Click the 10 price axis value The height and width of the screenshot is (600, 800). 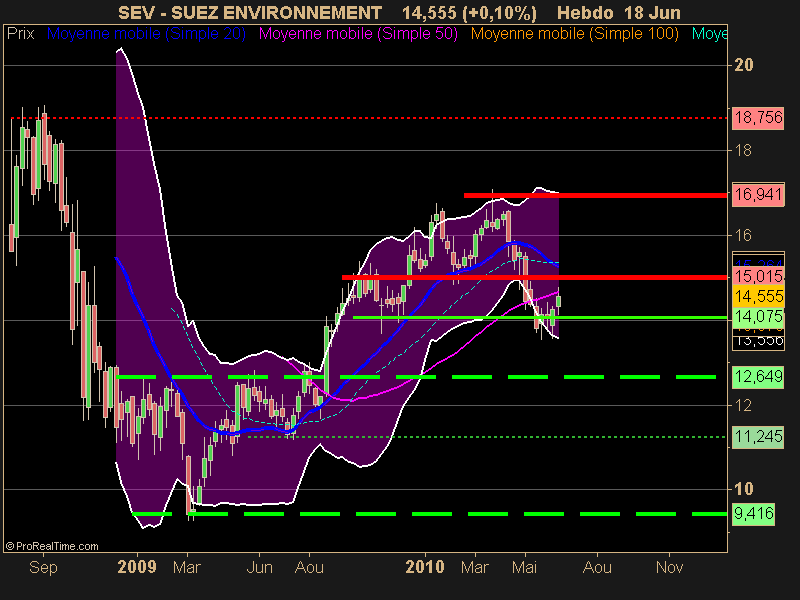tap(743, 489)
